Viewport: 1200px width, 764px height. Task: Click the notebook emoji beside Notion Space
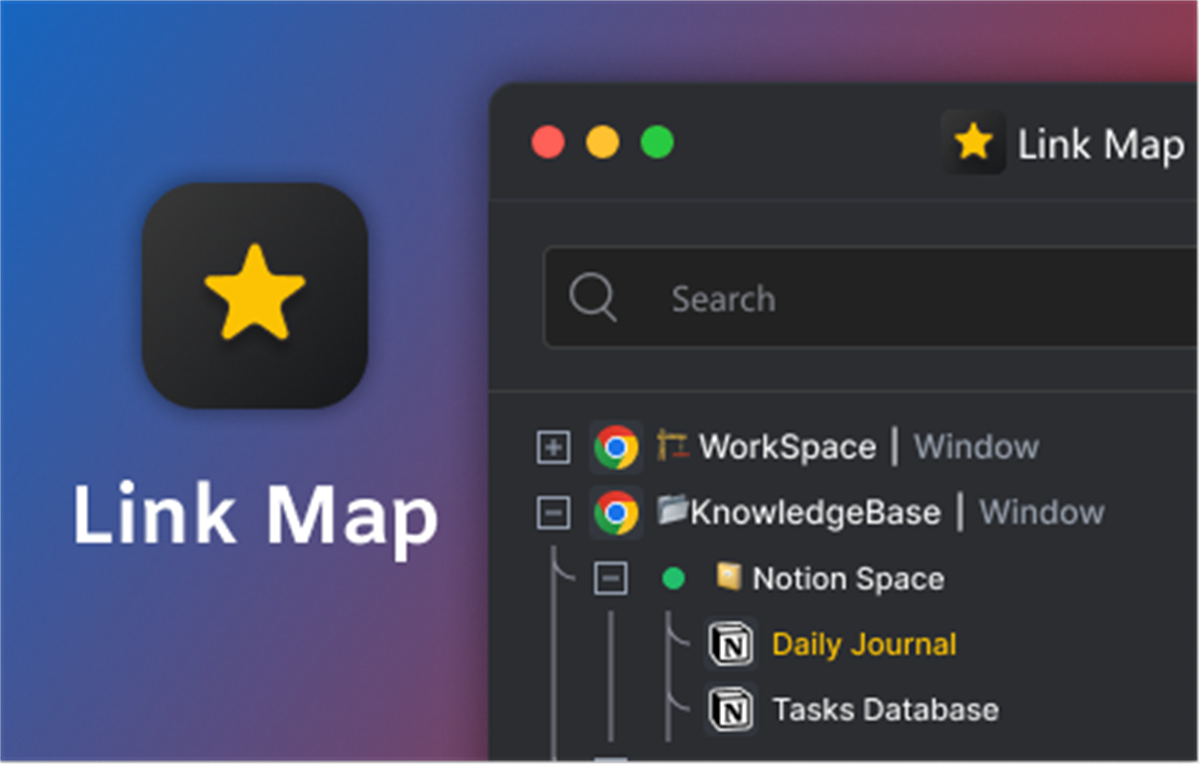pos(728,576)
